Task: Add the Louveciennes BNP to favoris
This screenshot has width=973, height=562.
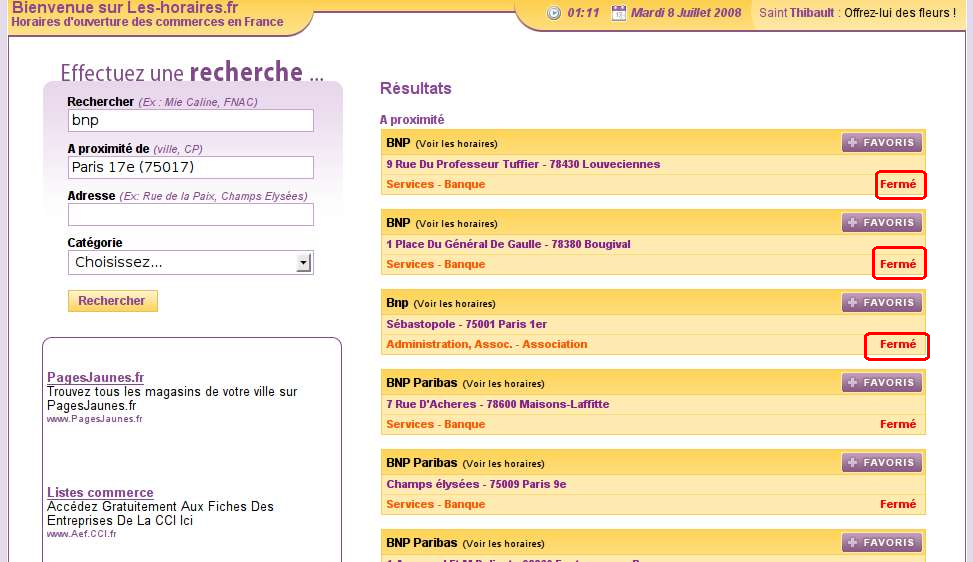Action: 882,143
